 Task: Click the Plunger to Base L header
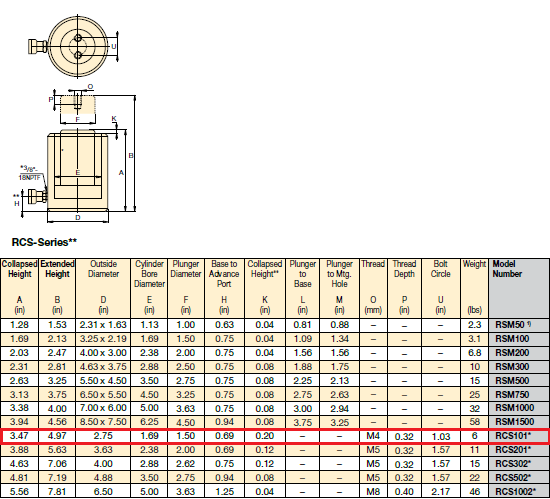[x=303, y=288]
